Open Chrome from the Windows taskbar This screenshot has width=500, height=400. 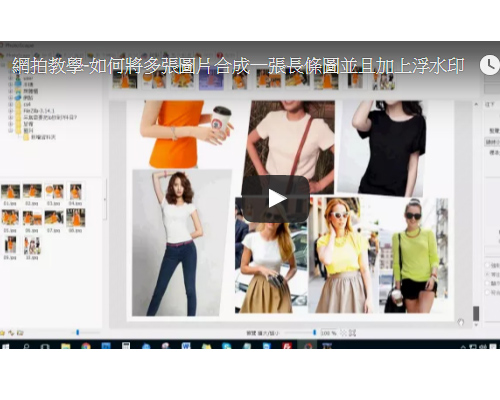tap(86, 346)
